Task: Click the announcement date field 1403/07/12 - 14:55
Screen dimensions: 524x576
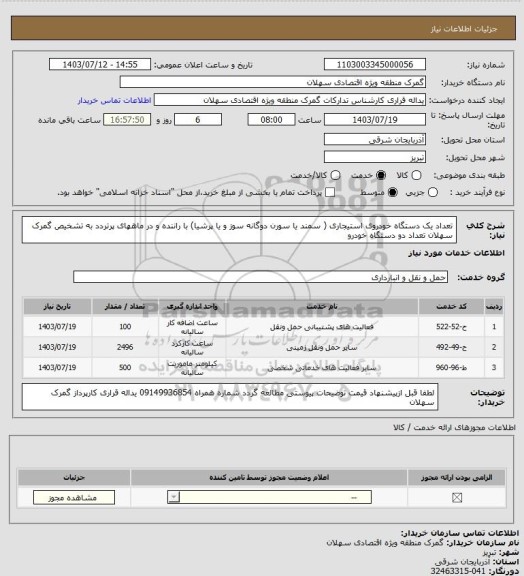Action: pyautogui.click(x=100, y=64)
